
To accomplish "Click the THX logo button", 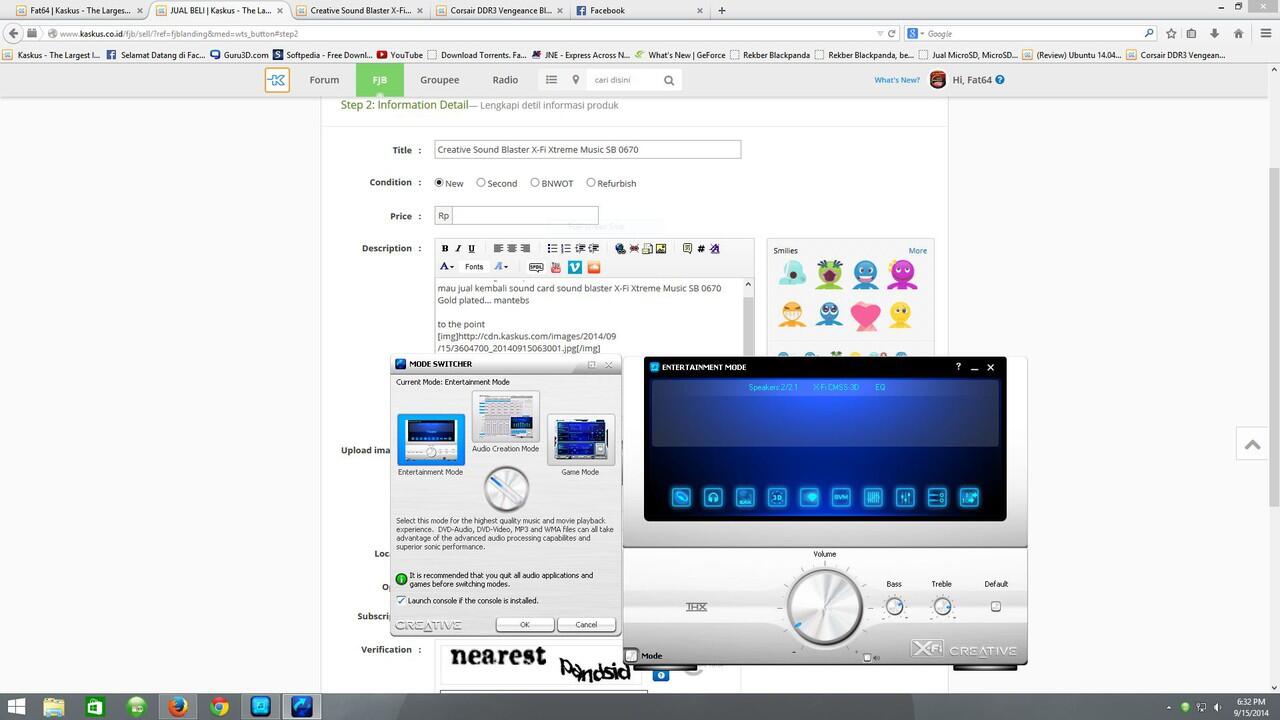I will coord(696,607).
